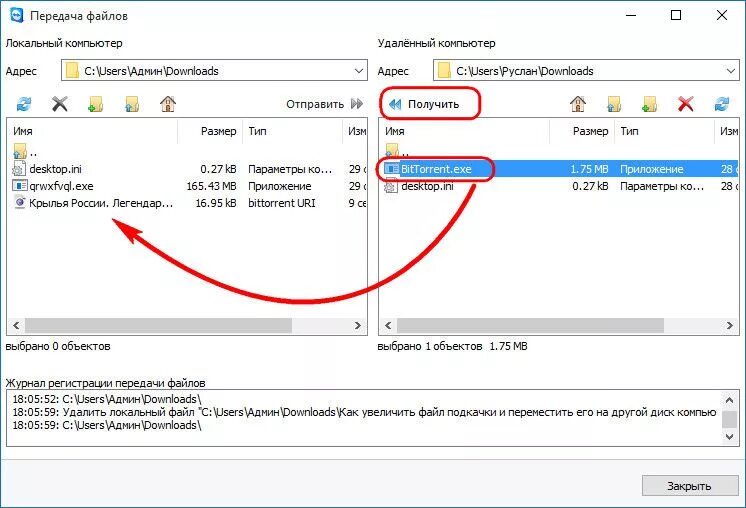Click type 'bittorrent URI' in local list

(282, 203)
